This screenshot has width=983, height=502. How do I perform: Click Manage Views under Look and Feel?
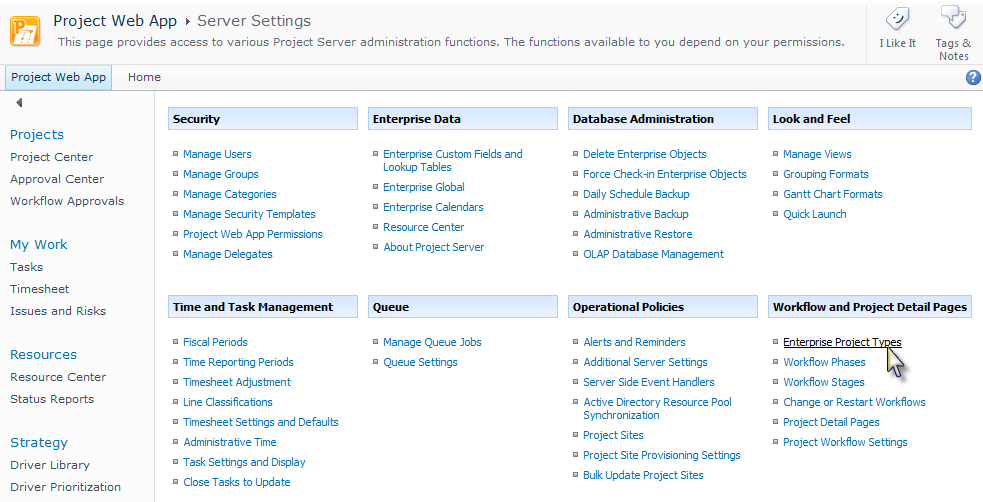tap(817, 154)
